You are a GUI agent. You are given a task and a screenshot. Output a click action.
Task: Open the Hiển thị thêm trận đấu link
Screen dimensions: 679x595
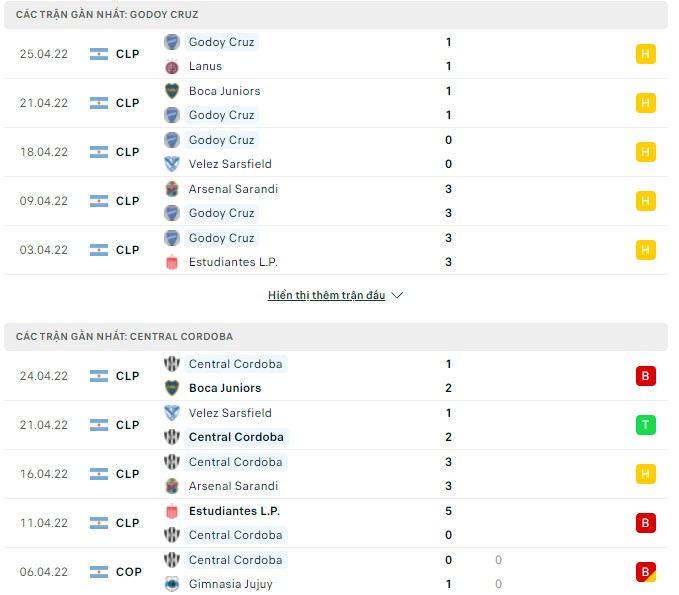[x=326, y=296]
